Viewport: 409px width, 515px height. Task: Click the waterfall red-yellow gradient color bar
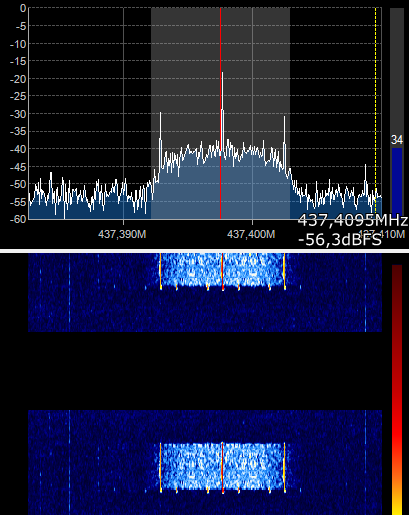point(397,390)
